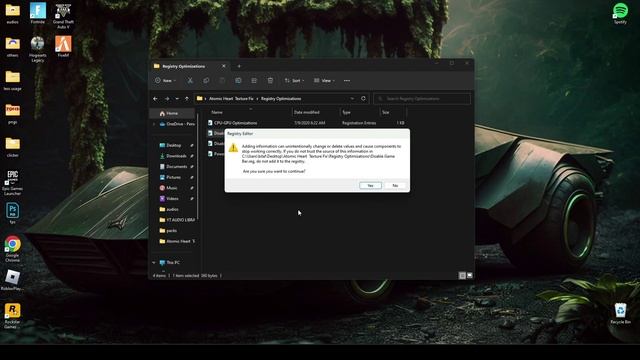Open Downloads in Quick access
This screenshot has height=360, width=640.
coord(176,156)
